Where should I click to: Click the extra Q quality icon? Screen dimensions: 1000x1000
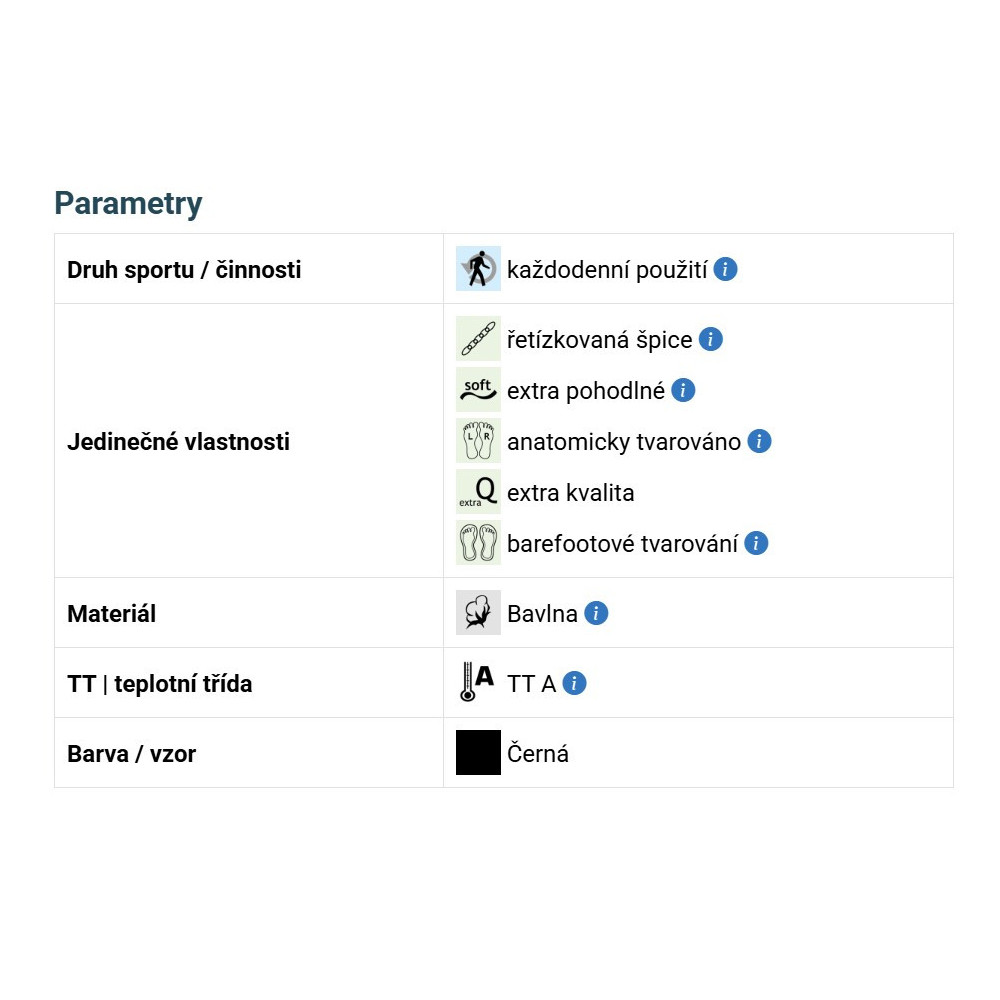478,492
